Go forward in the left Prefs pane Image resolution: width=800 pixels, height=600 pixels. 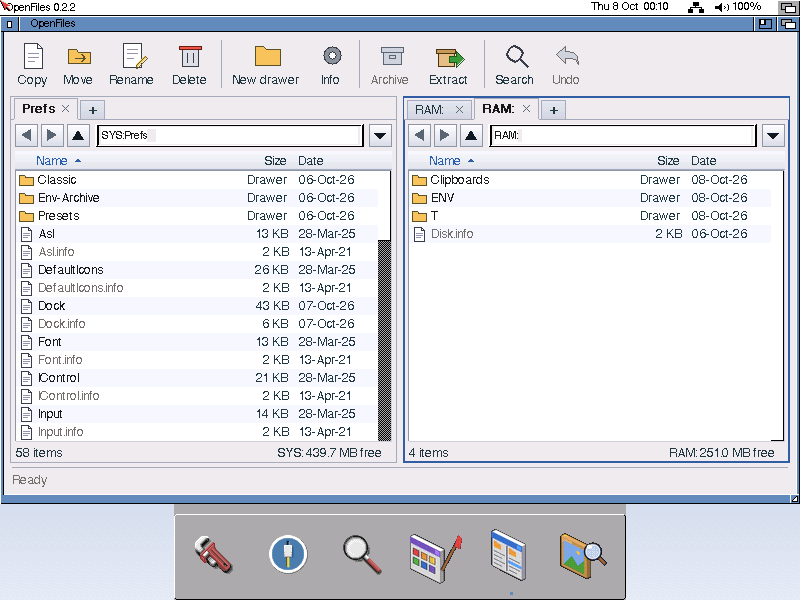(52, 135)
